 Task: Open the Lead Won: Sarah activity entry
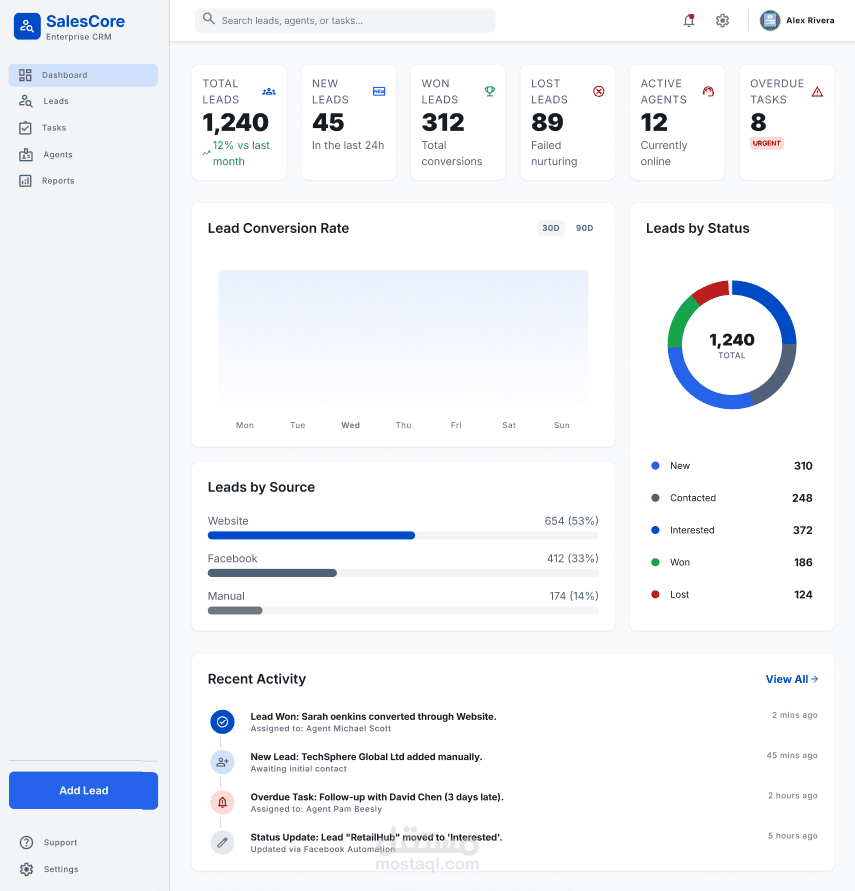513,722
